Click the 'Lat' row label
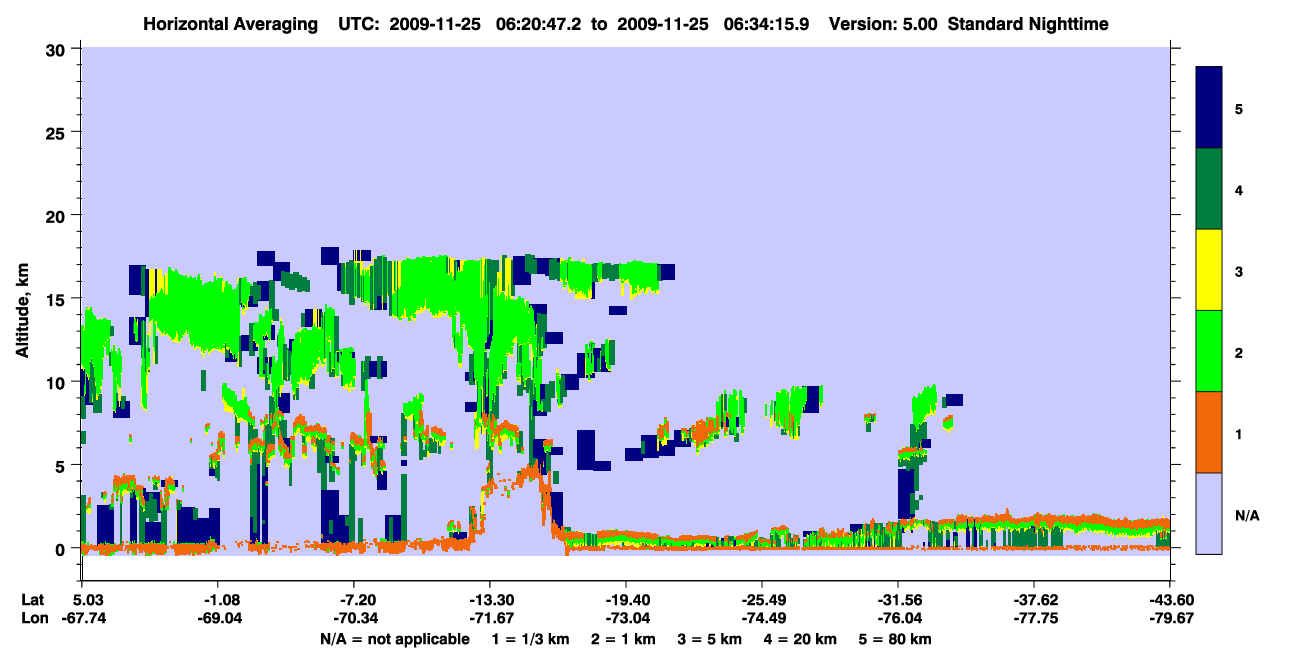 32,600
